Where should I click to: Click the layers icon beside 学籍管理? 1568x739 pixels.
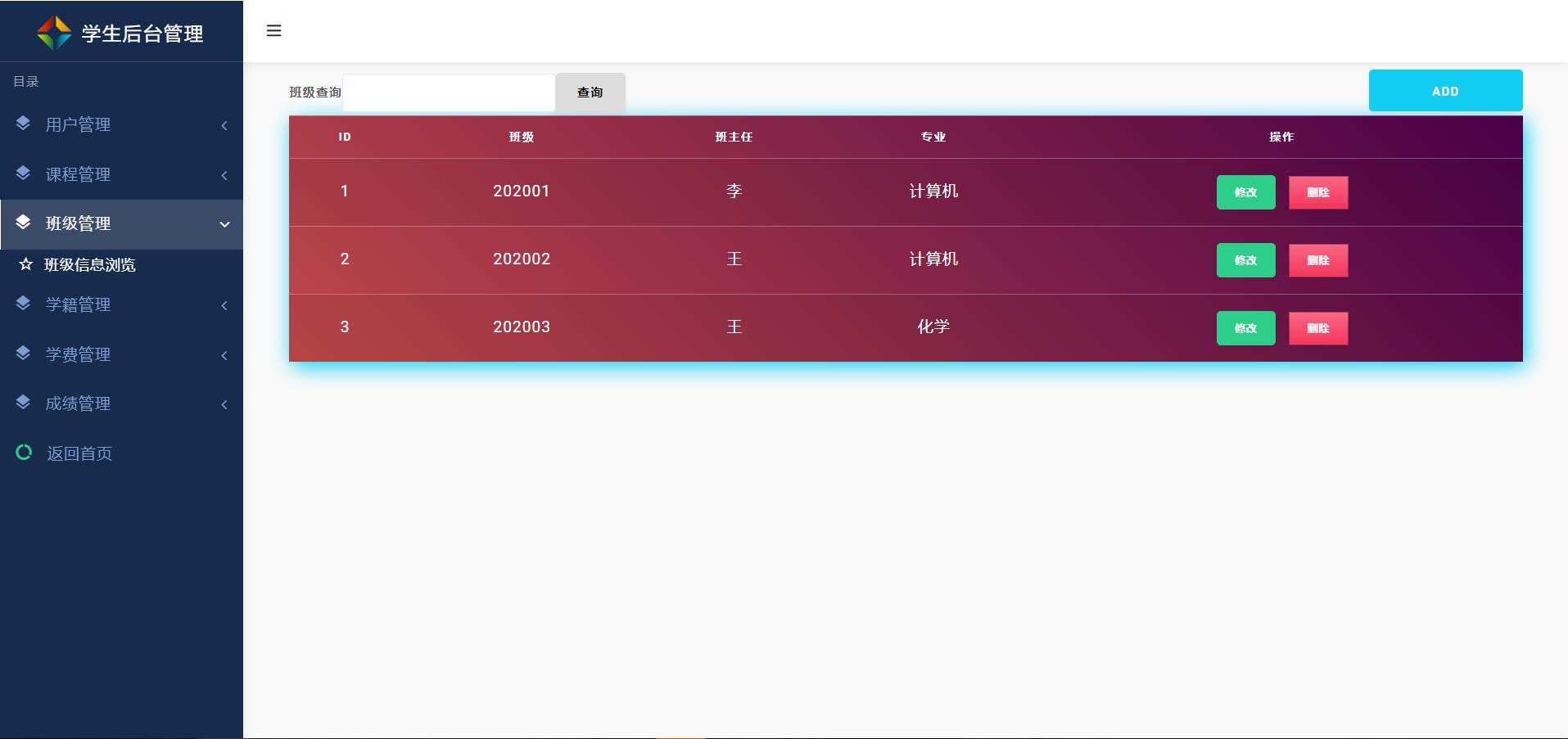point(23,304)
